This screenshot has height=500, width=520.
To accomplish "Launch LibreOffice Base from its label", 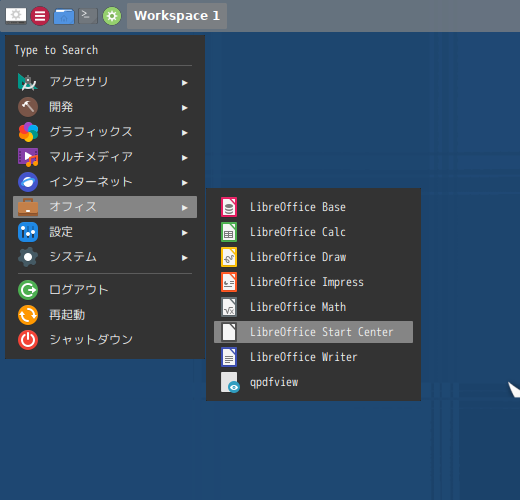I will coord(298,207).
